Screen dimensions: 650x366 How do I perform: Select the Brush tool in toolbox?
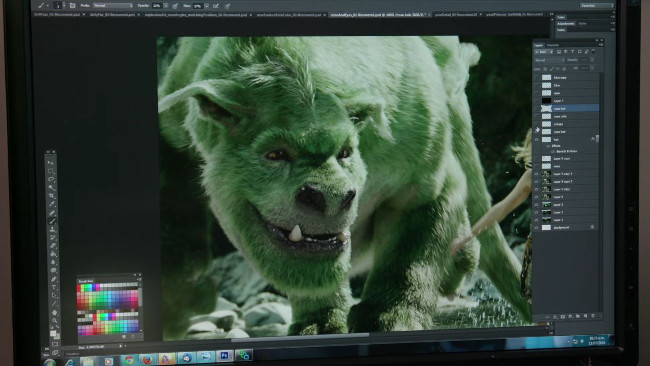(x=52, y=221)
